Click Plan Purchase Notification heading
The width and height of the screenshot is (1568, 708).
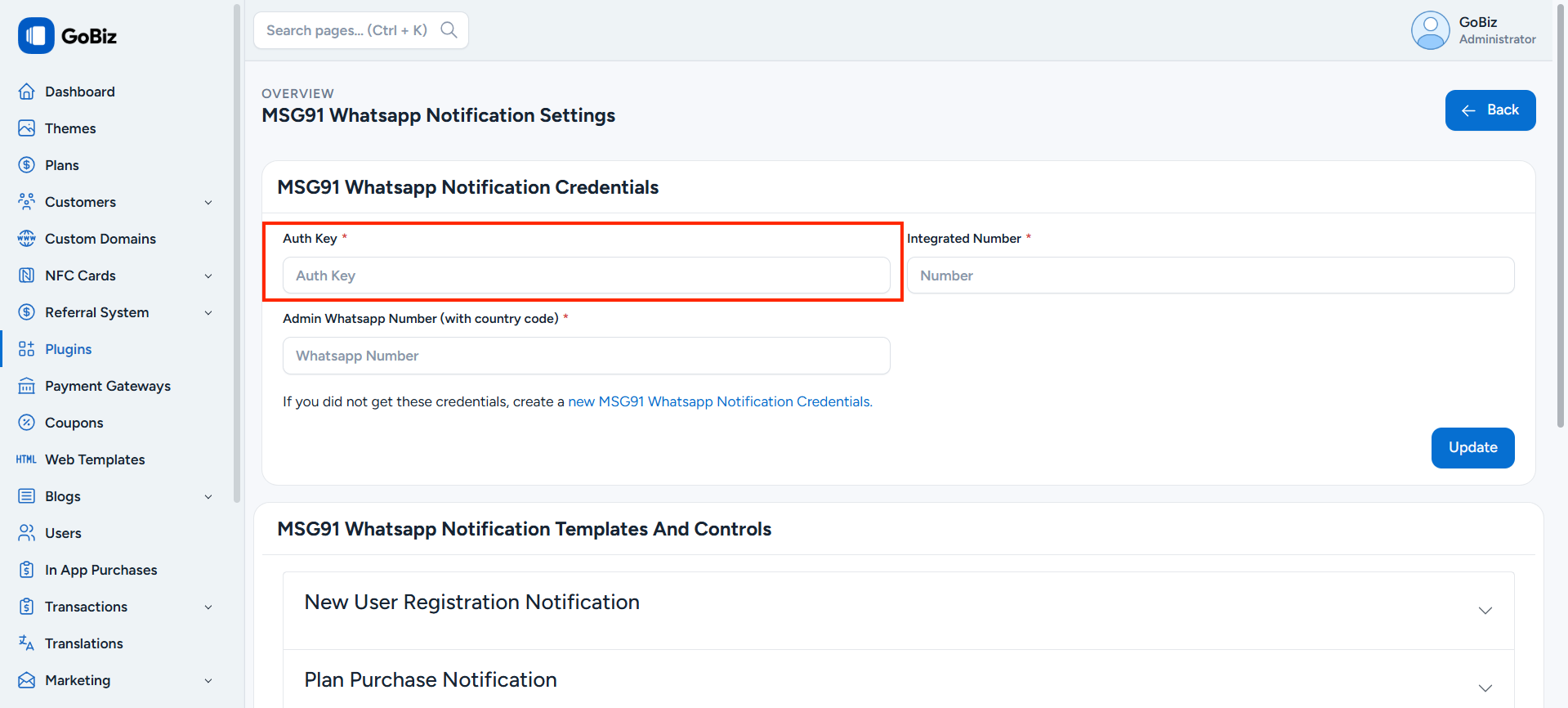click(431, 680)
